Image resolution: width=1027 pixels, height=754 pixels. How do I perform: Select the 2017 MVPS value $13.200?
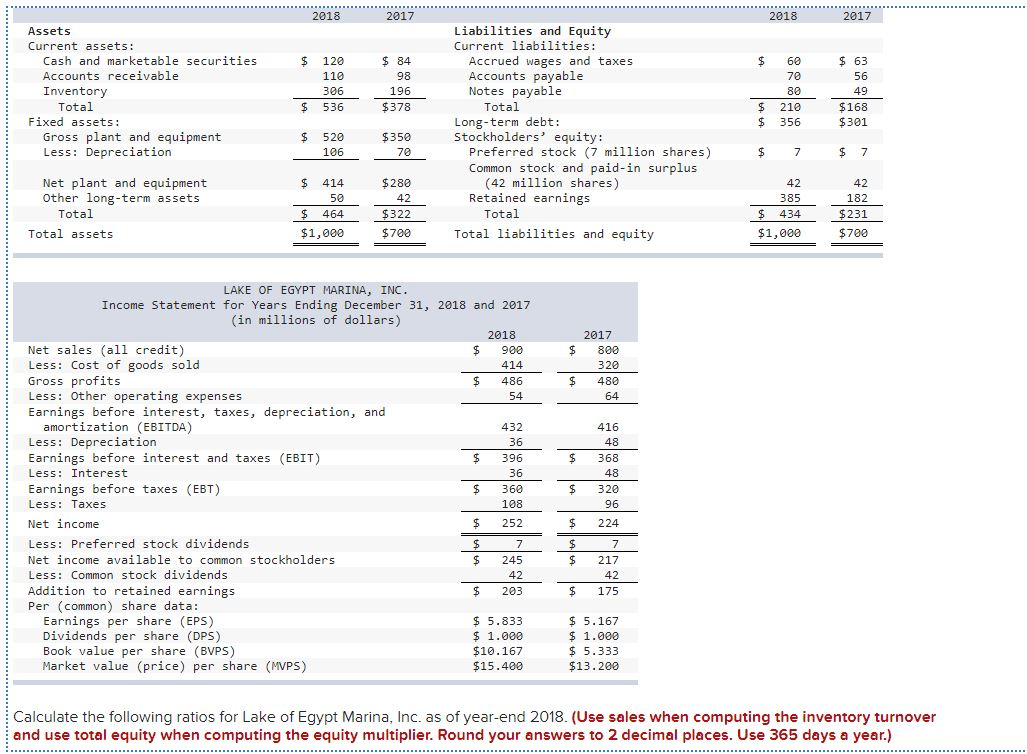pyautogui.click(x=593, y=666)
